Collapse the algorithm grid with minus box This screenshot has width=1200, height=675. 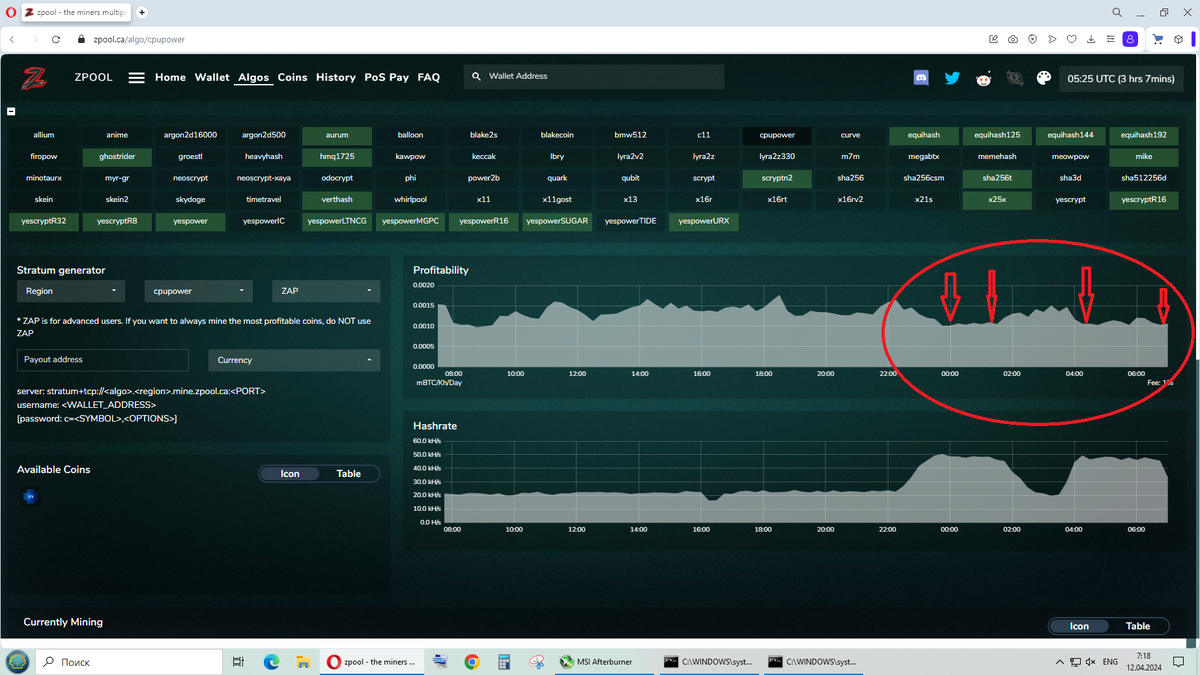point(12,112)
